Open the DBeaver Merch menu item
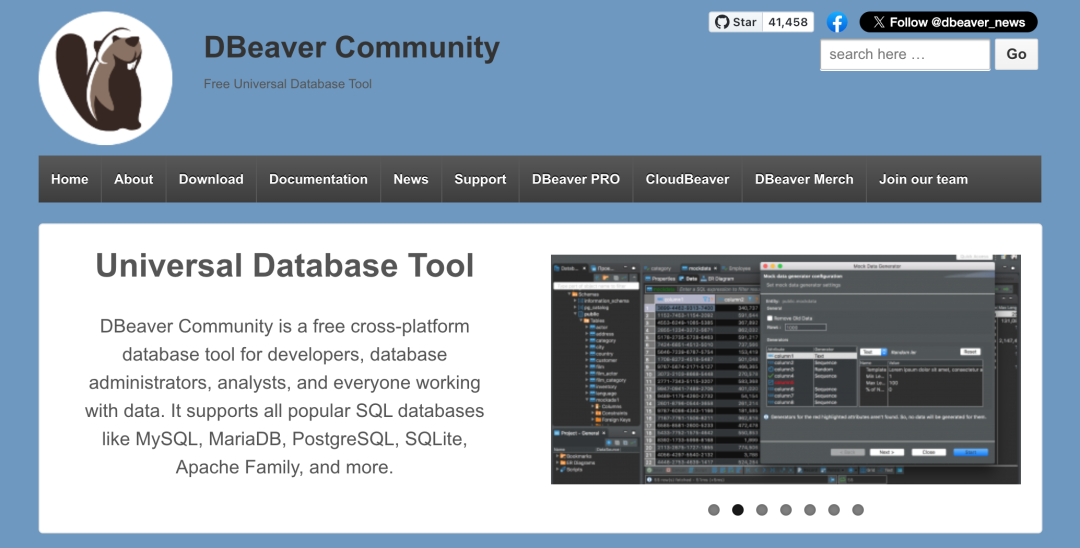 click(x=804, y=179)
